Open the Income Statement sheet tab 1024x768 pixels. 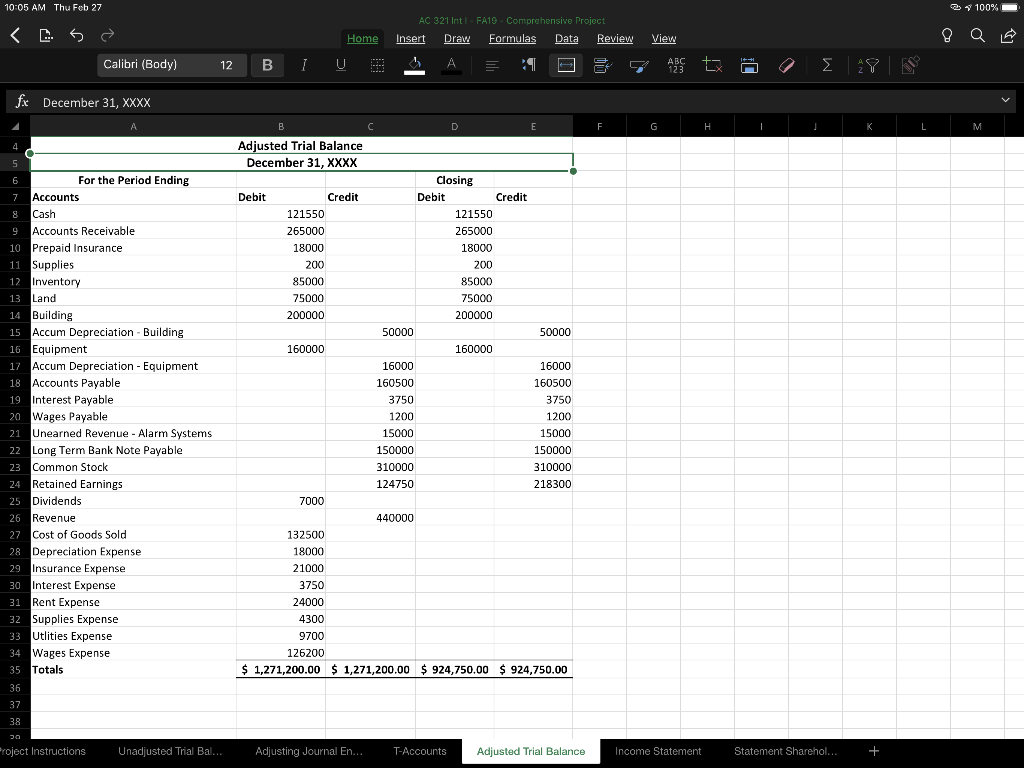(x=658, y=751)
